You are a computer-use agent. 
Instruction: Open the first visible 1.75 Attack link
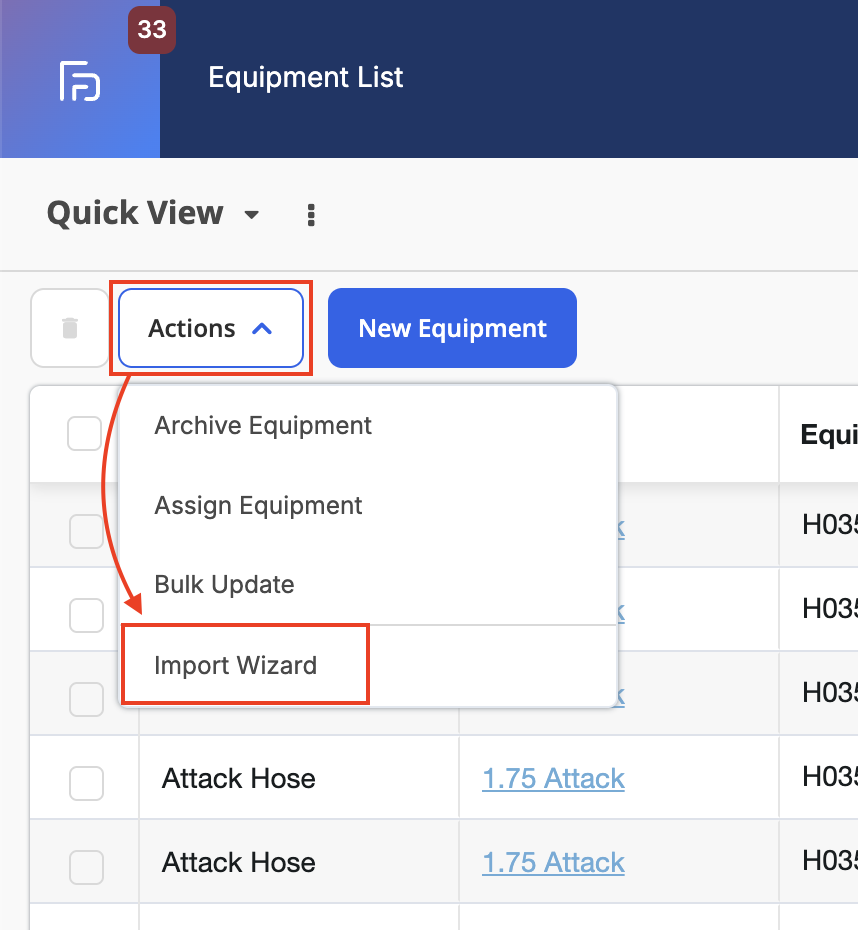click(x=553, y=778)
